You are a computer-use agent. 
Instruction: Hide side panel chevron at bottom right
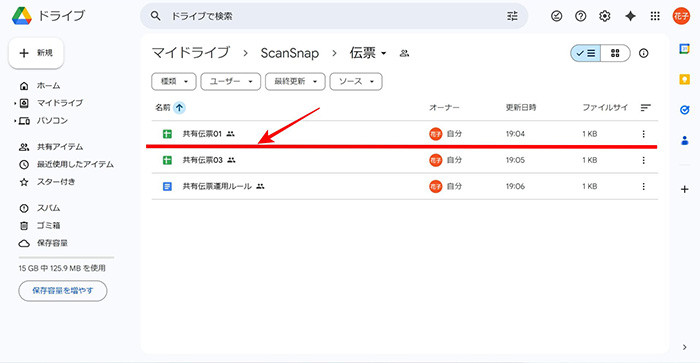pyautogui.click(x=684, y=347)
